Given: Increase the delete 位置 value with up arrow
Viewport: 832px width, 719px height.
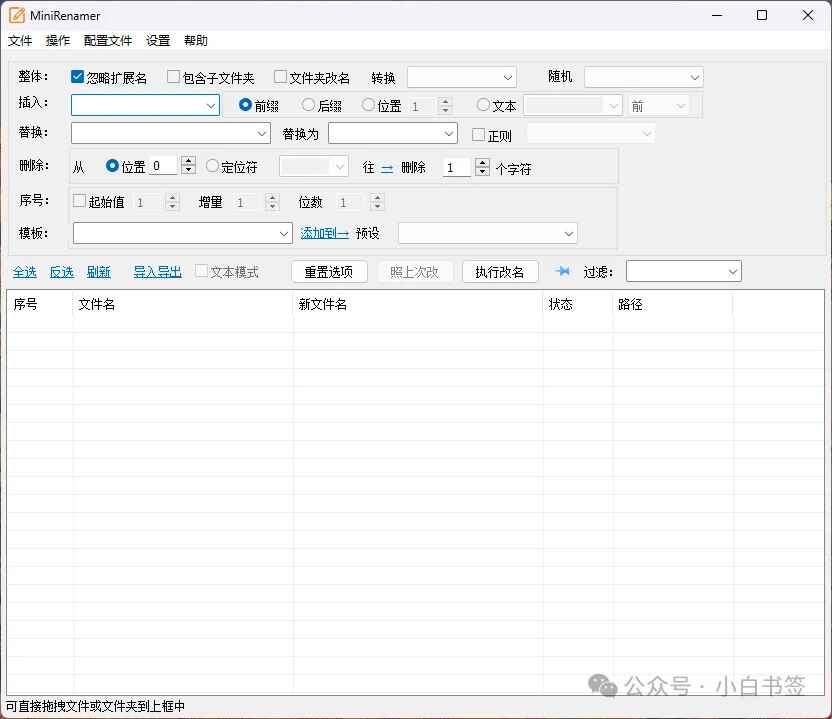Looking at the screenshot, I should pyautogui.click(x=188, y=161).
